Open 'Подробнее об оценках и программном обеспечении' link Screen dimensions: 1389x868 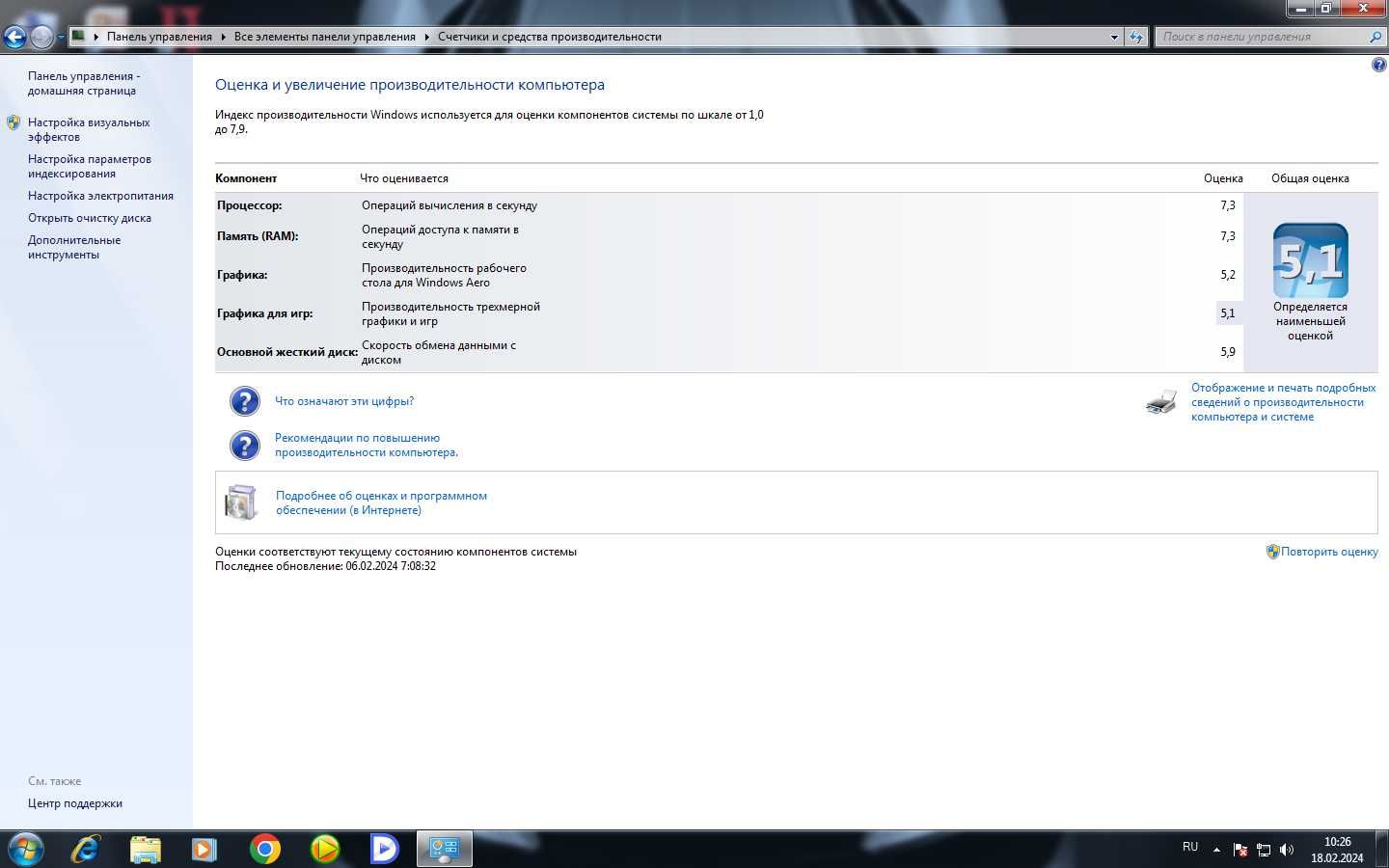[381, 502]
